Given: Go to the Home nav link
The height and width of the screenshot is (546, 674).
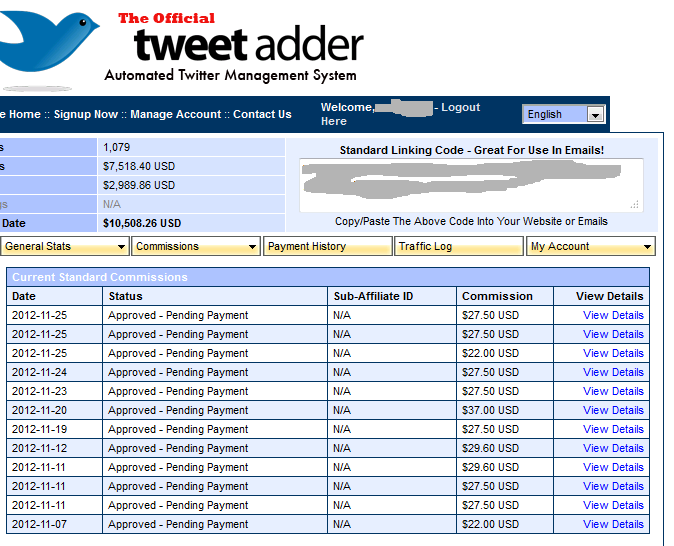Looking at the screenshot, I should [25, 114].
